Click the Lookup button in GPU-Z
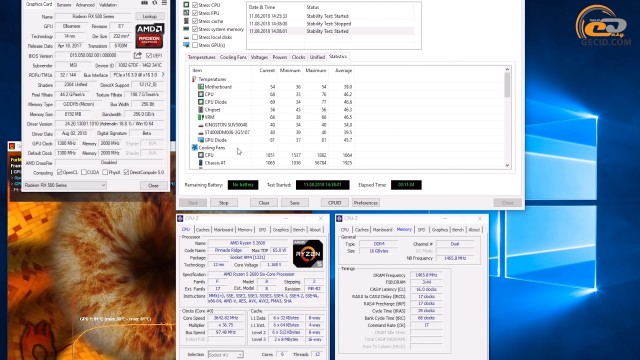Screen dimensions: 640x360 [x=150, y=16]
